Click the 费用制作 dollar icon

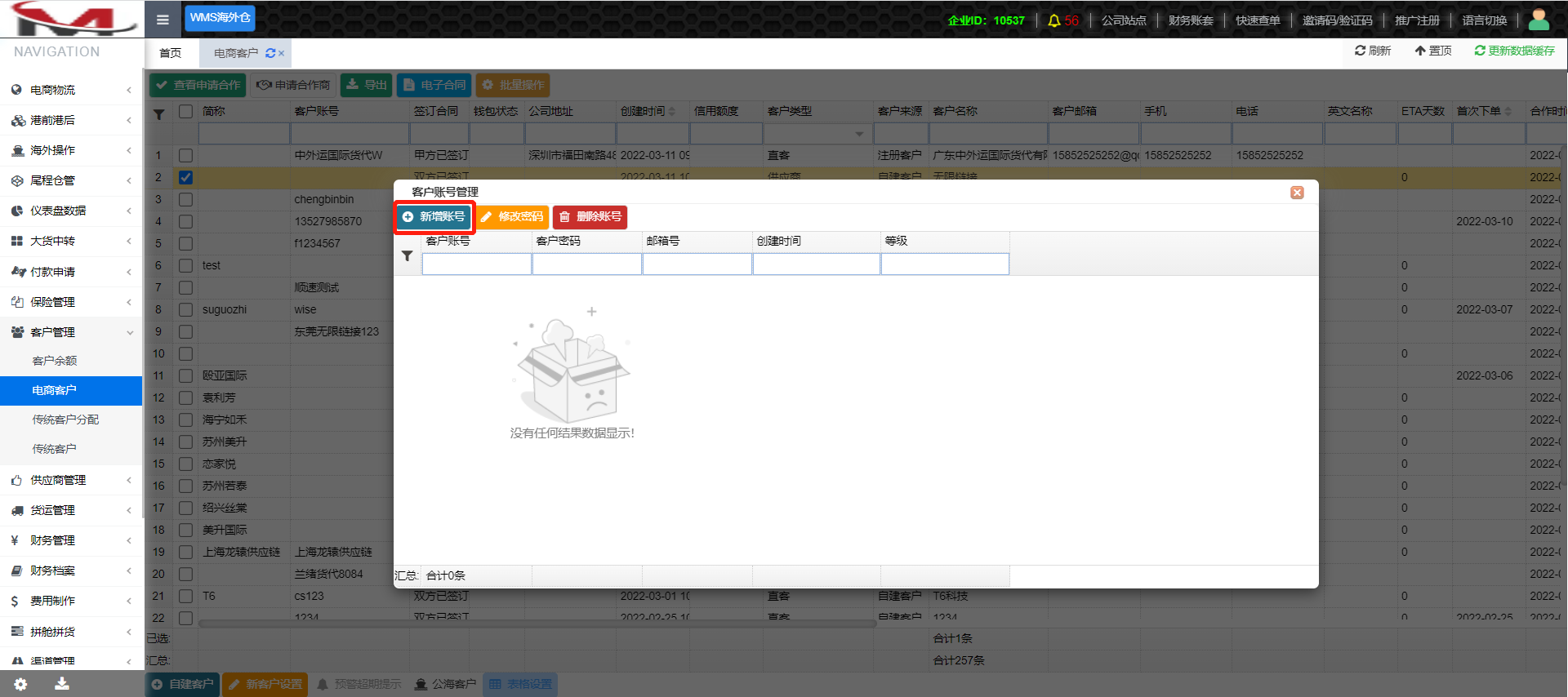tap(15, 601)
